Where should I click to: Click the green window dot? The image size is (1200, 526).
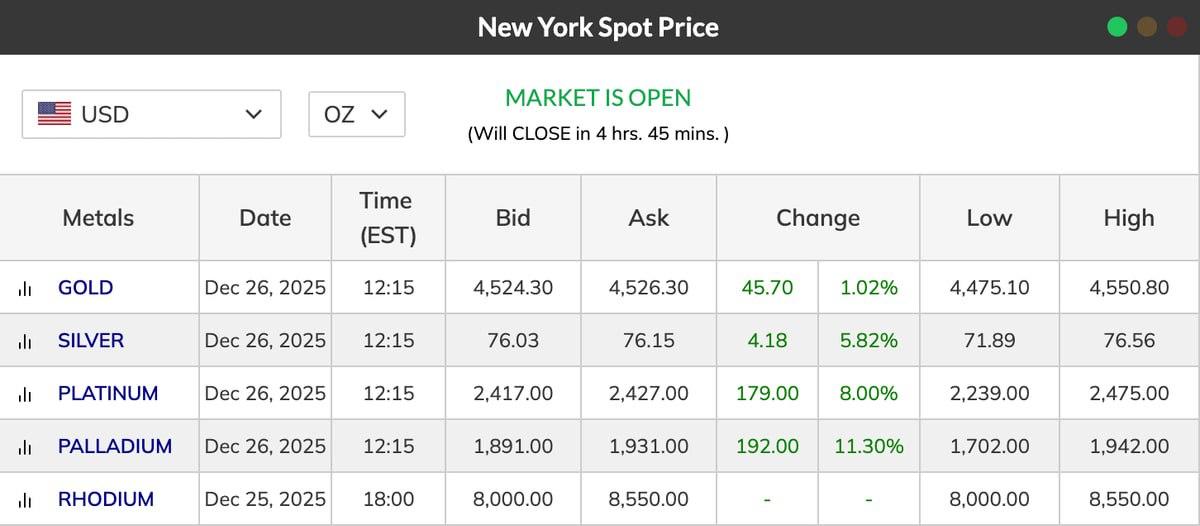click(x=1118, y=27)
